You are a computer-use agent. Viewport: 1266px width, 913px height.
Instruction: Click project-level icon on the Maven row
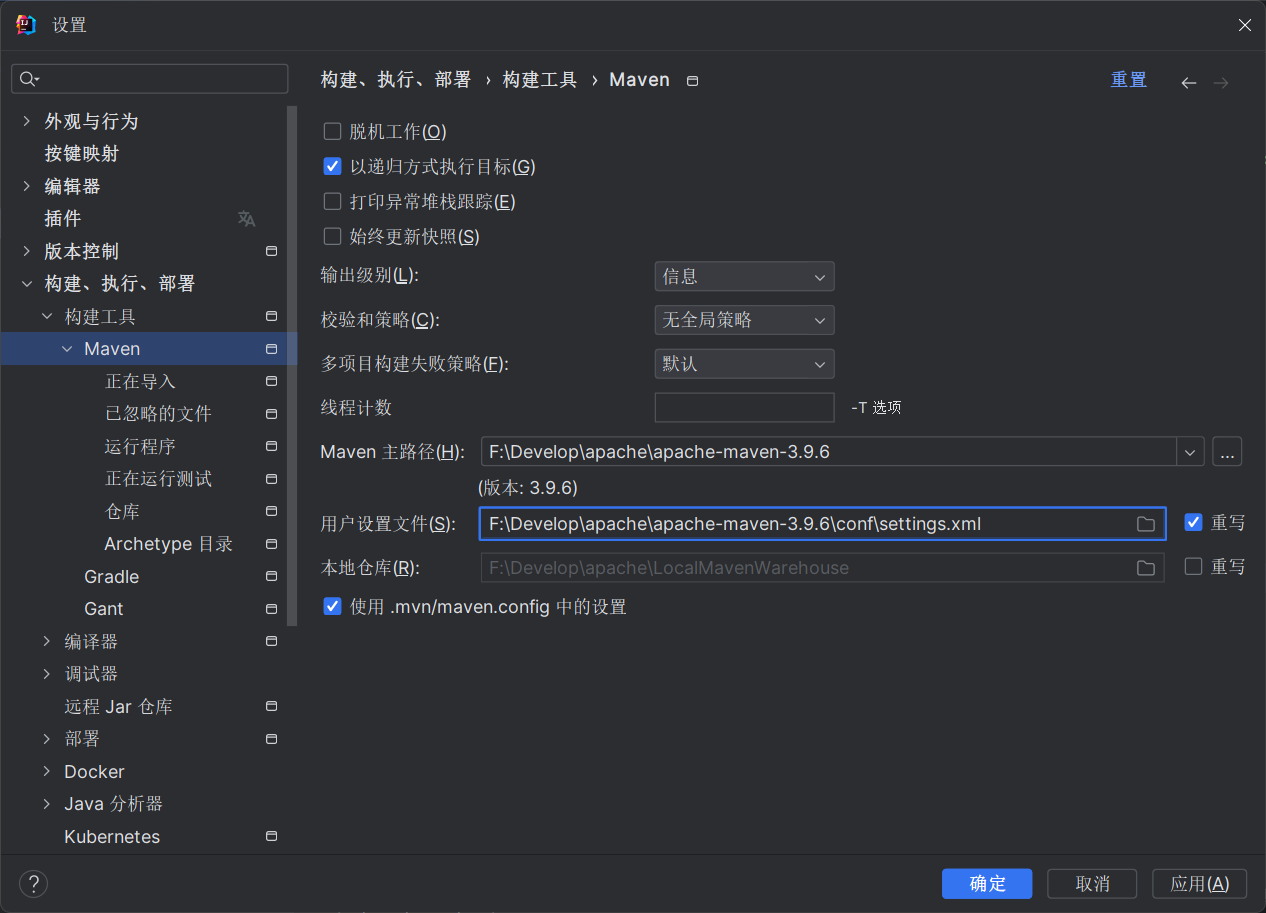(x=271, y=349)
